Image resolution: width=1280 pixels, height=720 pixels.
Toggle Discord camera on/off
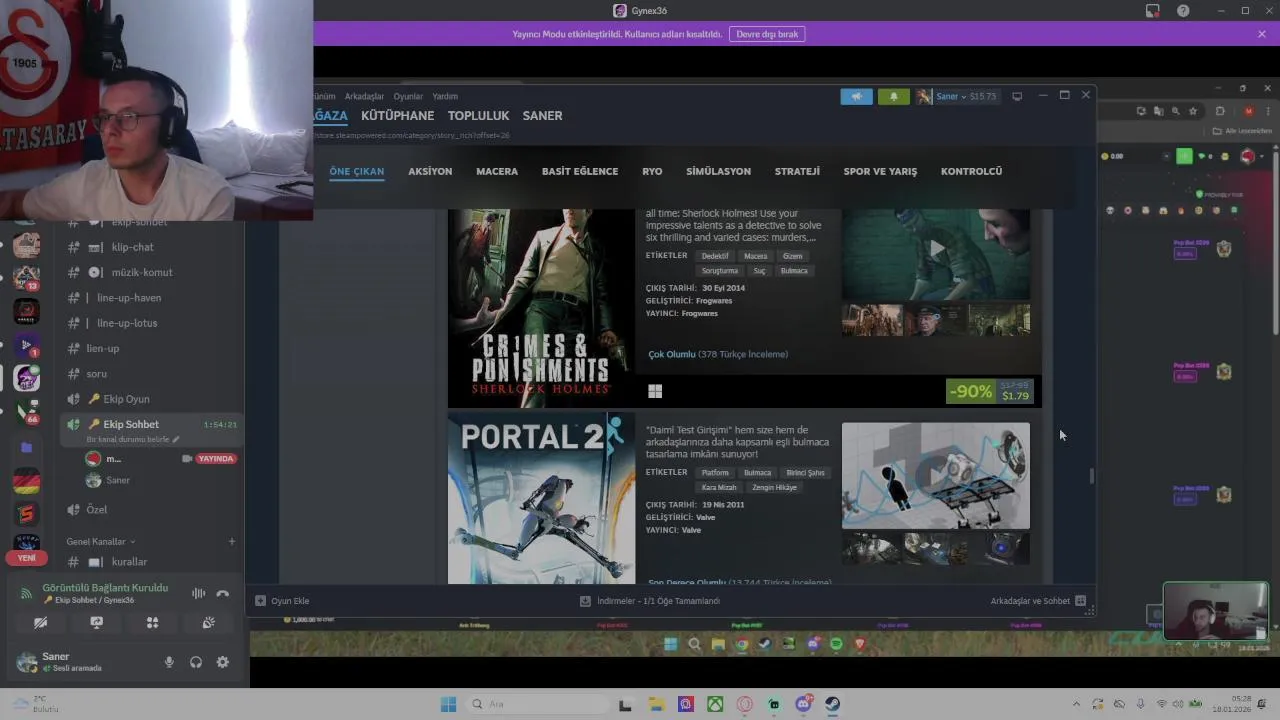(x=40, y=622)
